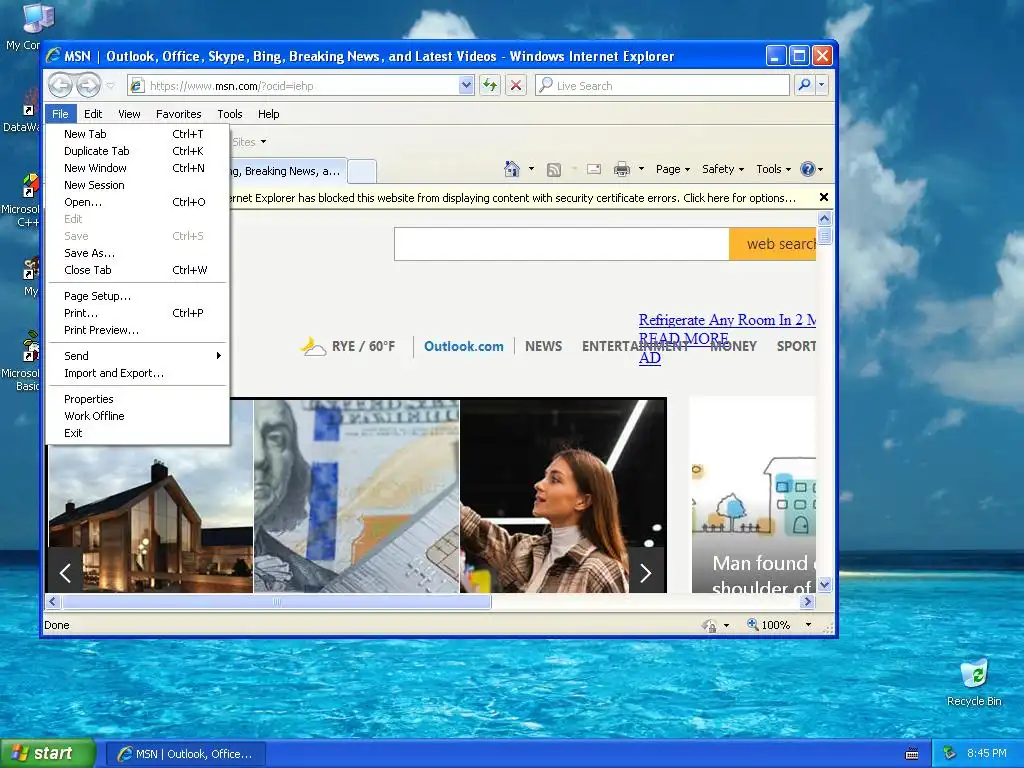Click the page icon in address bar
Viewport: 1024px width, 768px height.
pyautogui.click(x=136, y=86)
